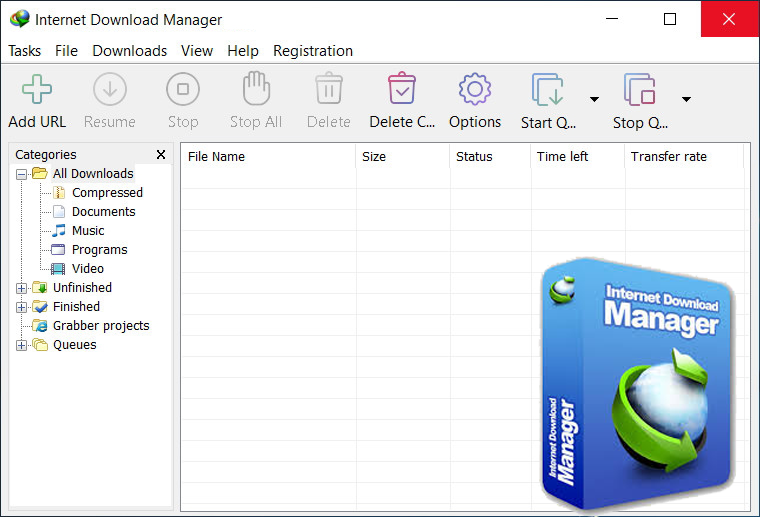The width and height of the screenshot is (760, 517).
Task: Open the Help menu
Action: (243, 51)
